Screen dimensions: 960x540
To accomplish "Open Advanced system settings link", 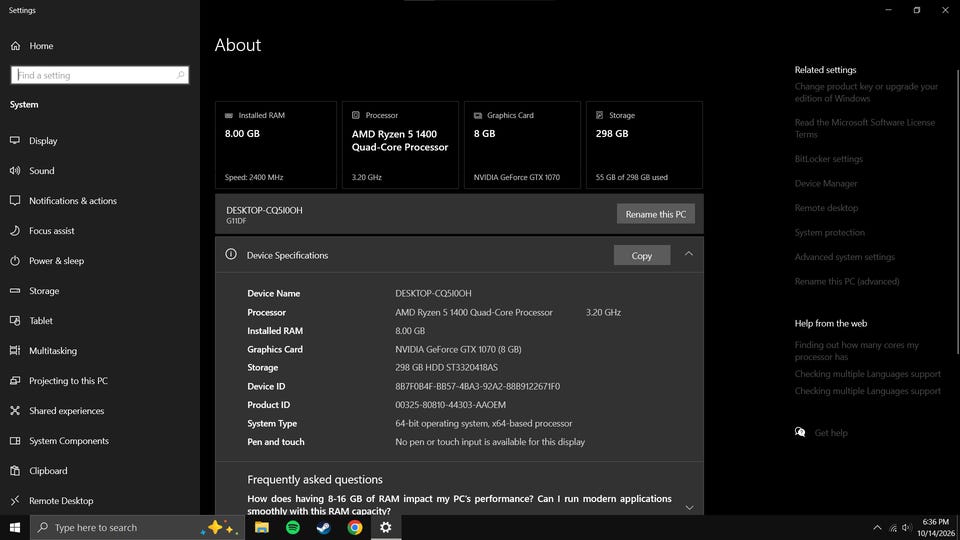I will pos(844,257).
